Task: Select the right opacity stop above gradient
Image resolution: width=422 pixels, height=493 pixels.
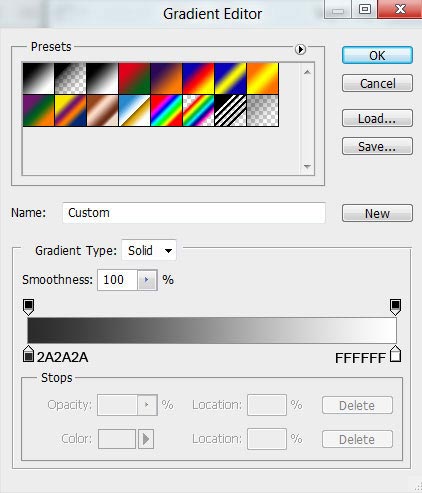Action: [x=395, y=307]
